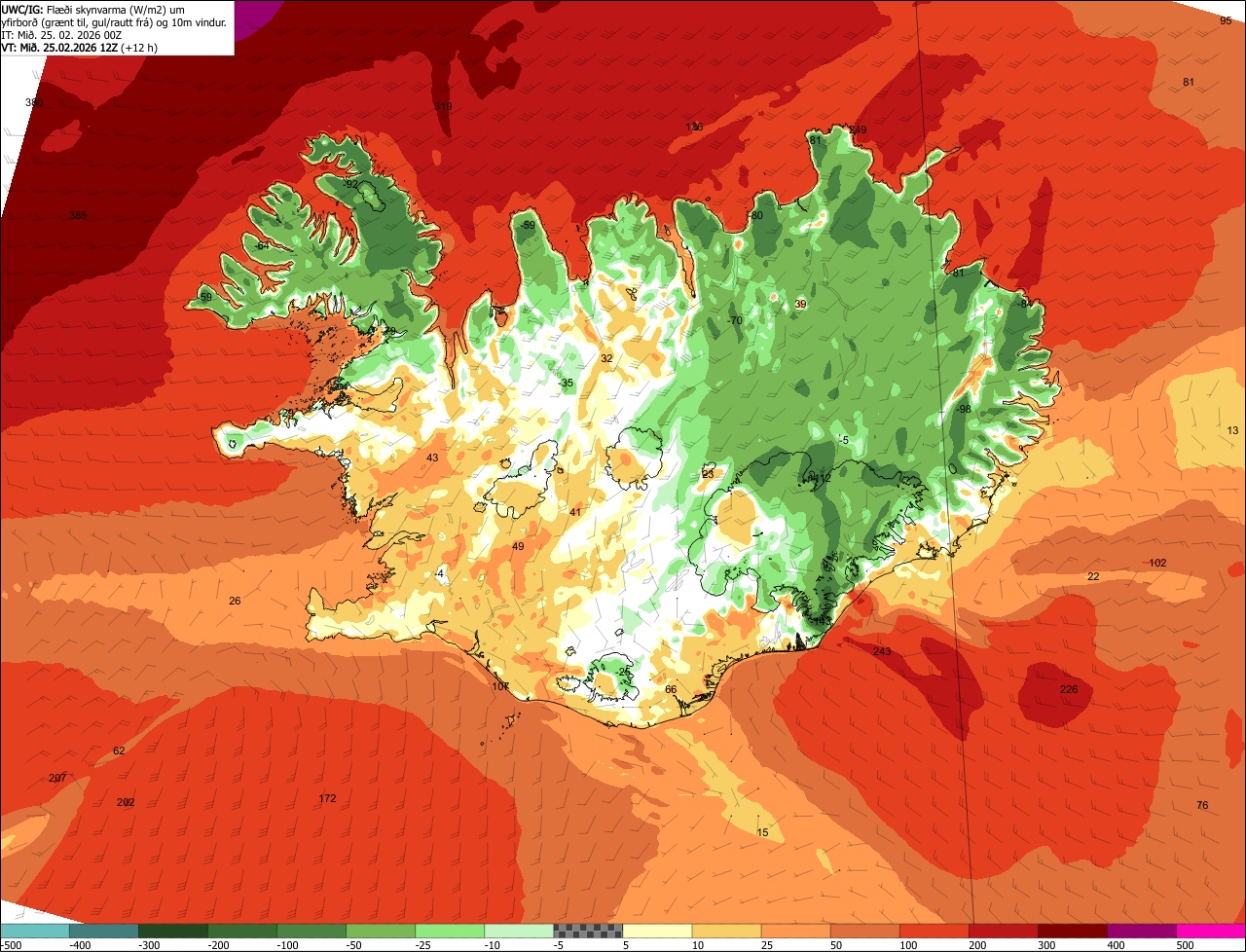Screen dimensions: 1246x952
Task: Click the map value 49 in southwest Iceland
Action: point(518,546)
